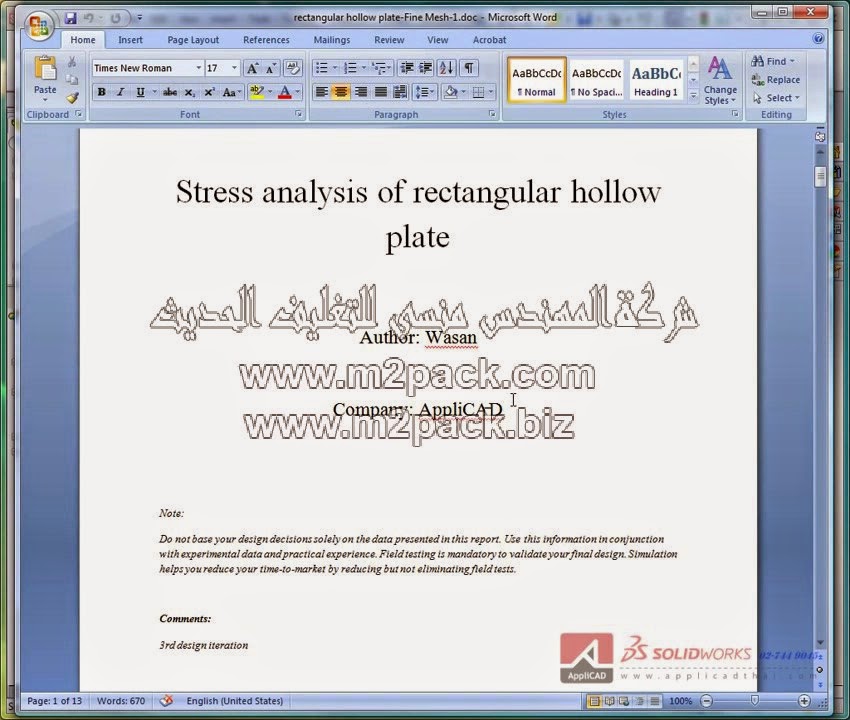Toggle show paragraph marks

click(469, 68)
